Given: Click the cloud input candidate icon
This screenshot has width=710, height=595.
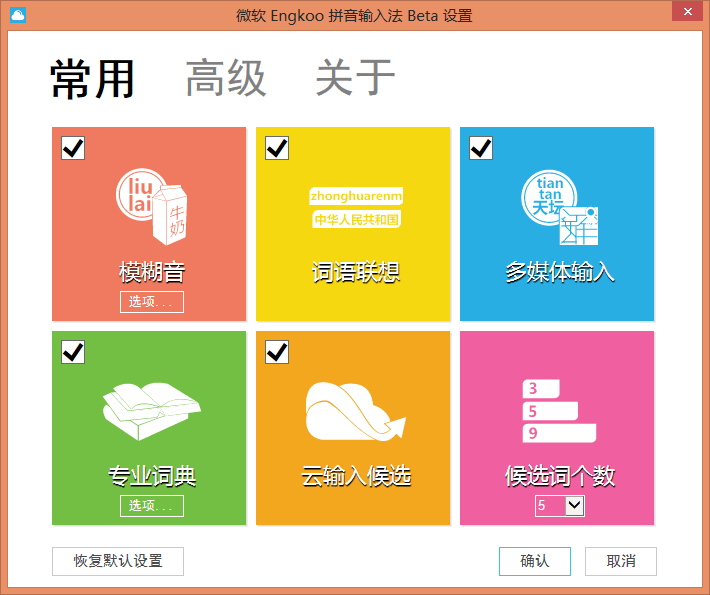Looking at the screenshot, I should click(356, 411).
